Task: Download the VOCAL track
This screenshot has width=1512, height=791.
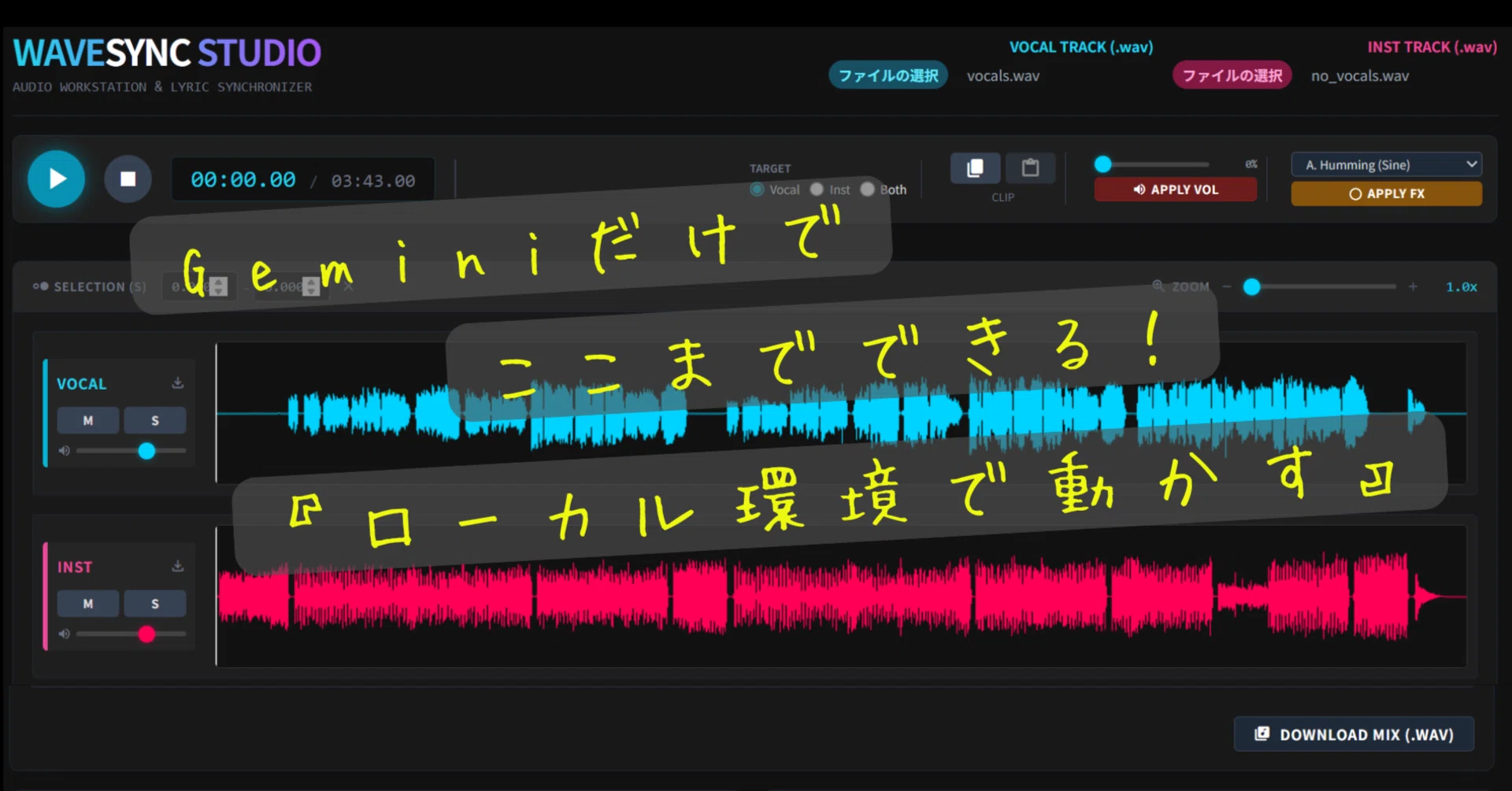Action: (x=178, y=383)
